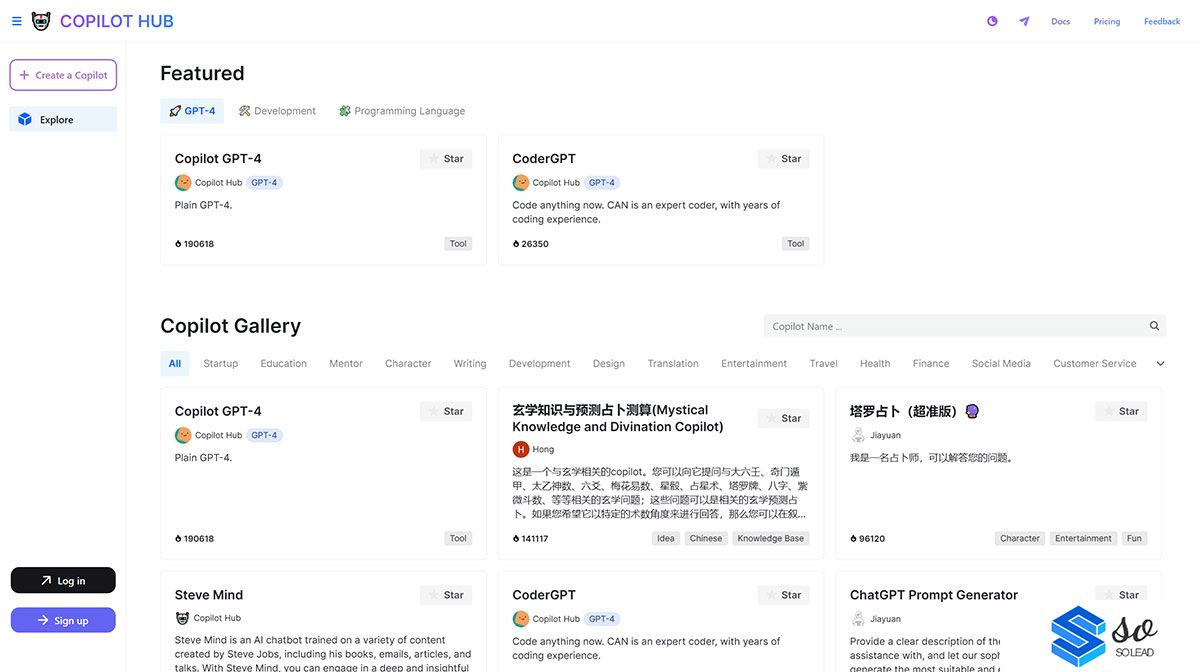Open the Feedback link
The width and height of the screenshot is (1200, 672).
(x=1162, y=21)
